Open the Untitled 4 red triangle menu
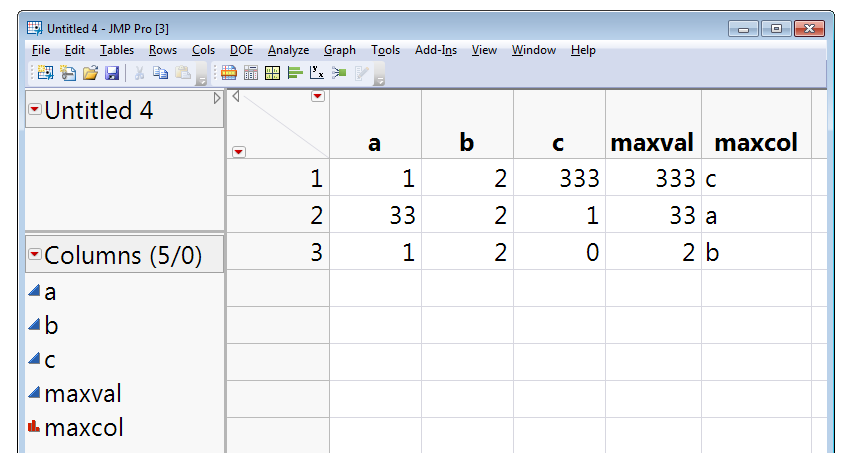Image resolution: width=849 pixels, height=453 pixels. 36,109
